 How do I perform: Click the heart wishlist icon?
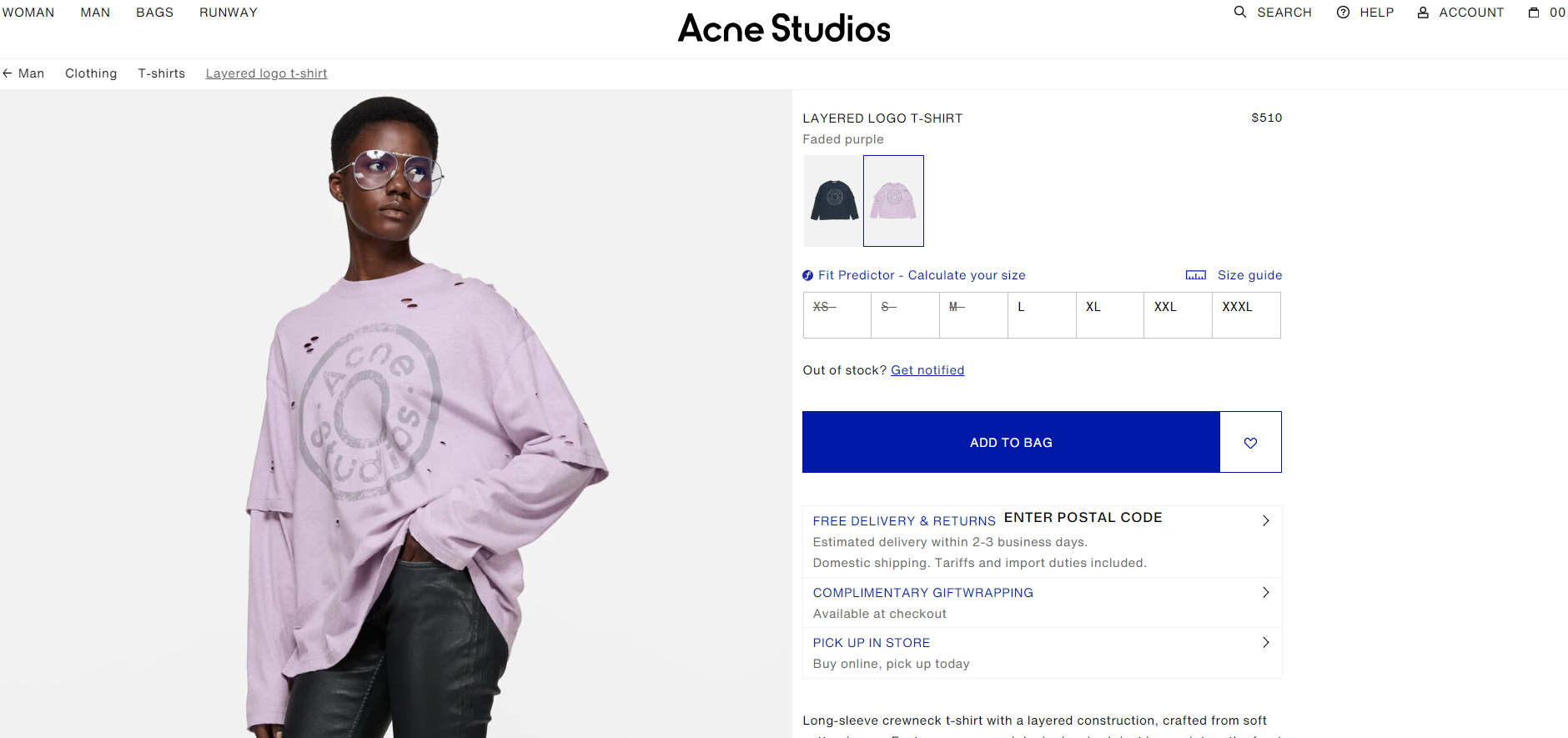point(1250,443)
